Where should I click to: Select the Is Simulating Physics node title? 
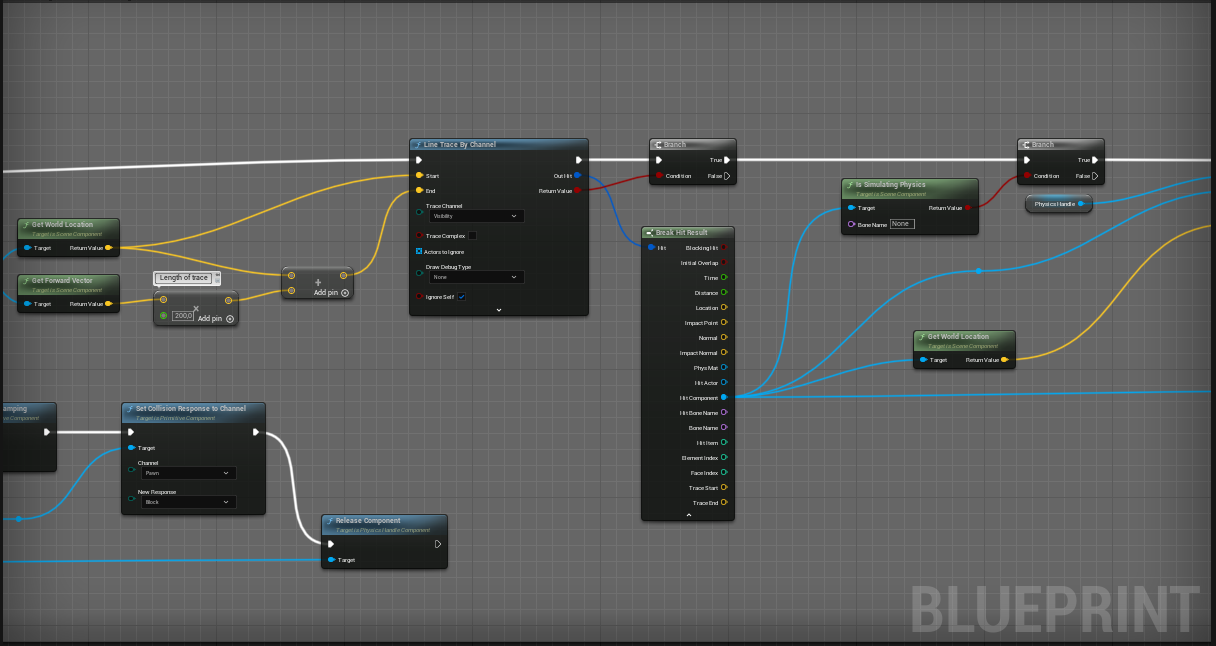point(889,184)
